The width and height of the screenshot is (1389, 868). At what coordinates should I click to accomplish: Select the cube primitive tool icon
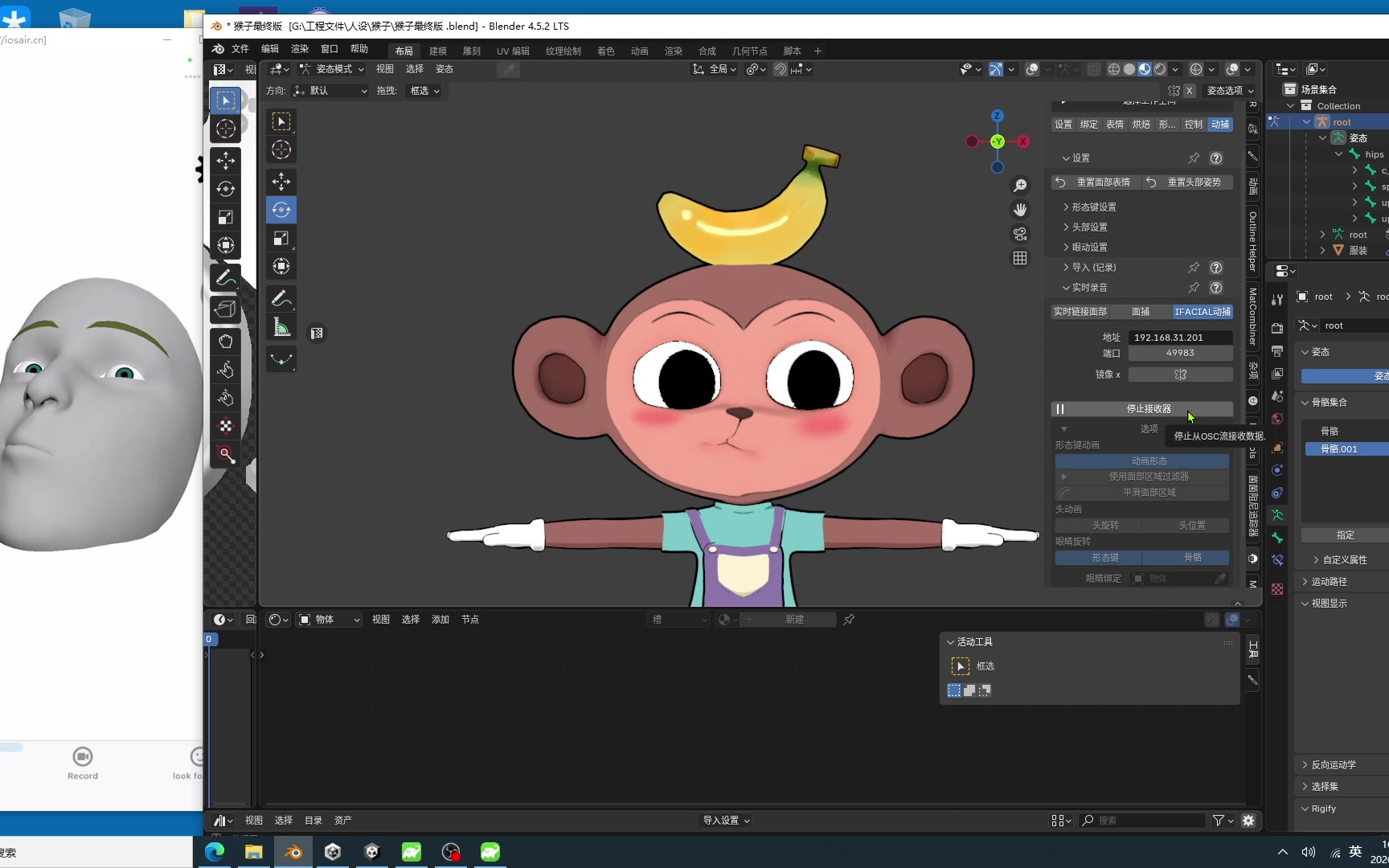[x=226, y=309]
